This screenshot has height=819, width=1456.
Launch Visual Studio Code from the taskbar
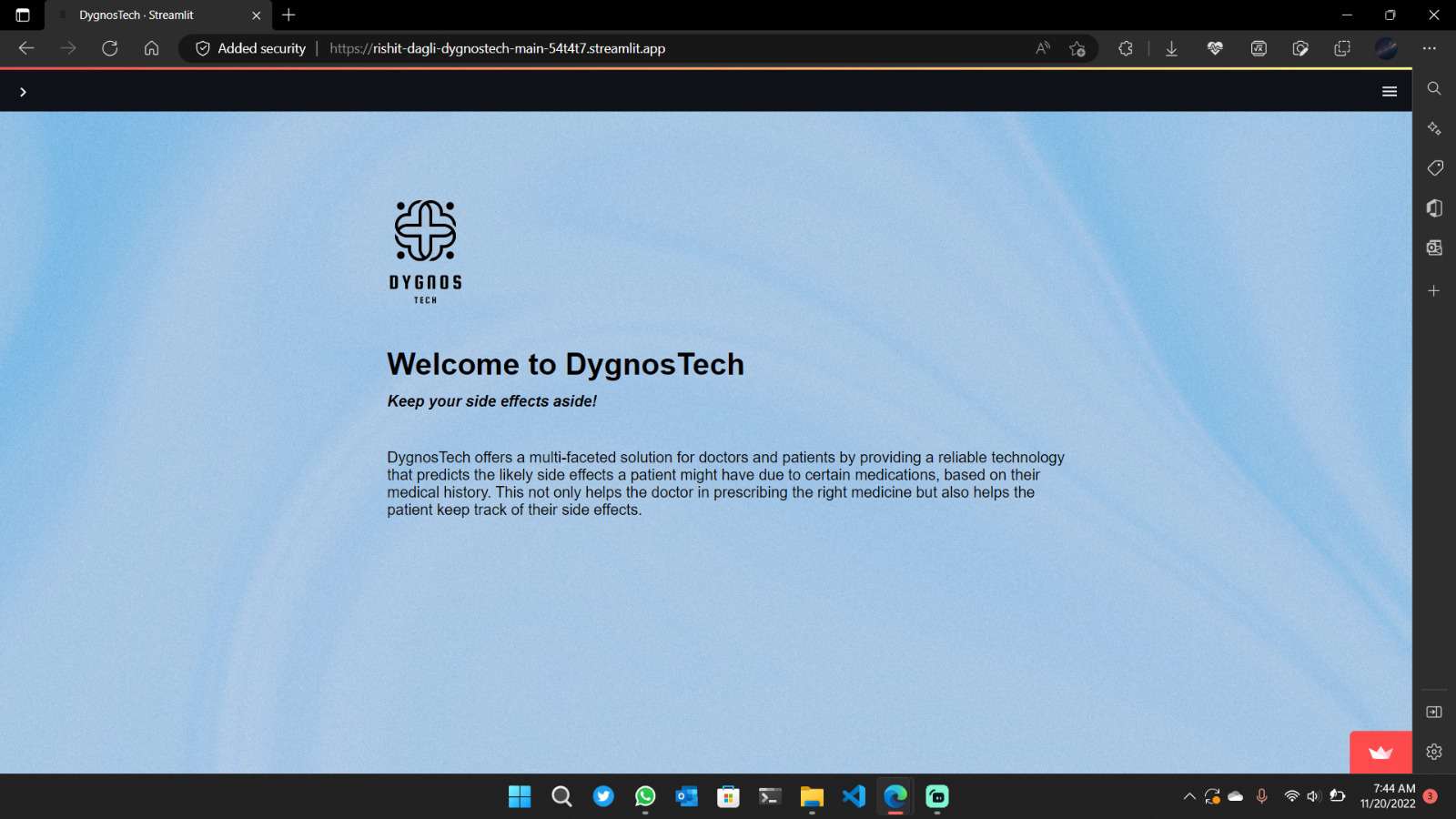[x=854, y=796]
